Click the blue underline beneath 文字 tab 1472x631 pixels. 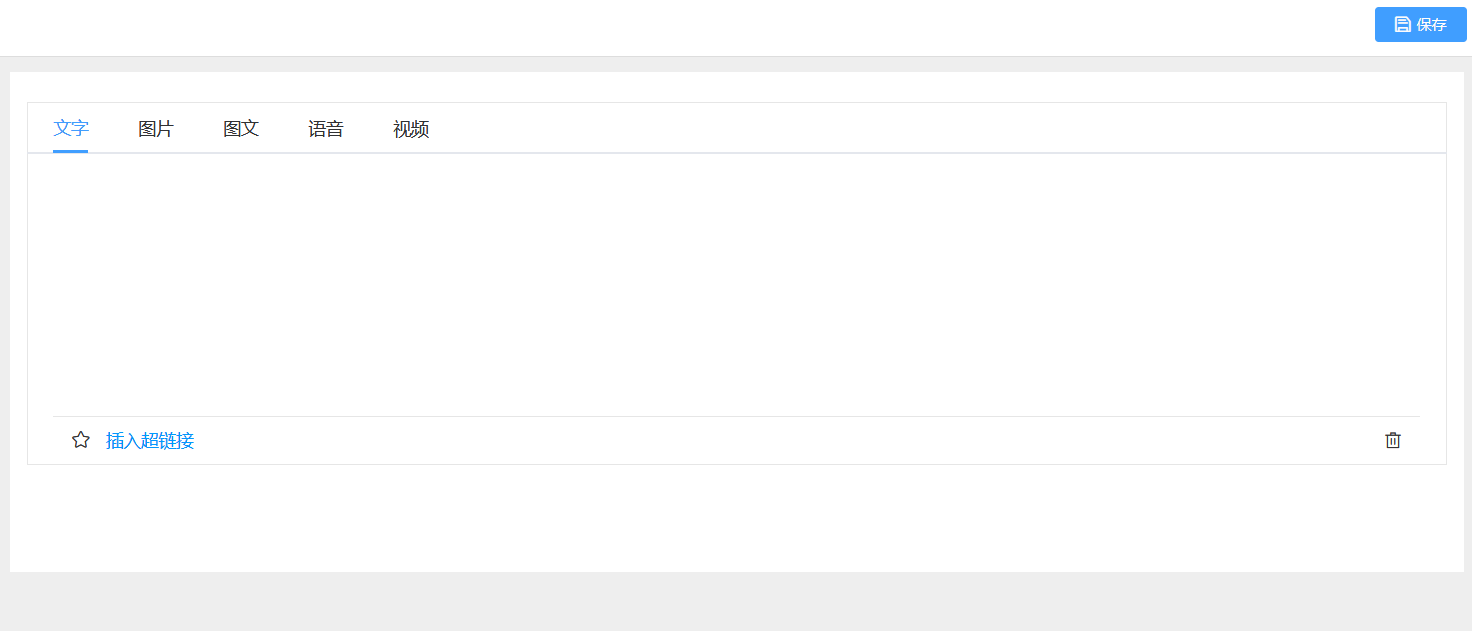click(71, 151)
